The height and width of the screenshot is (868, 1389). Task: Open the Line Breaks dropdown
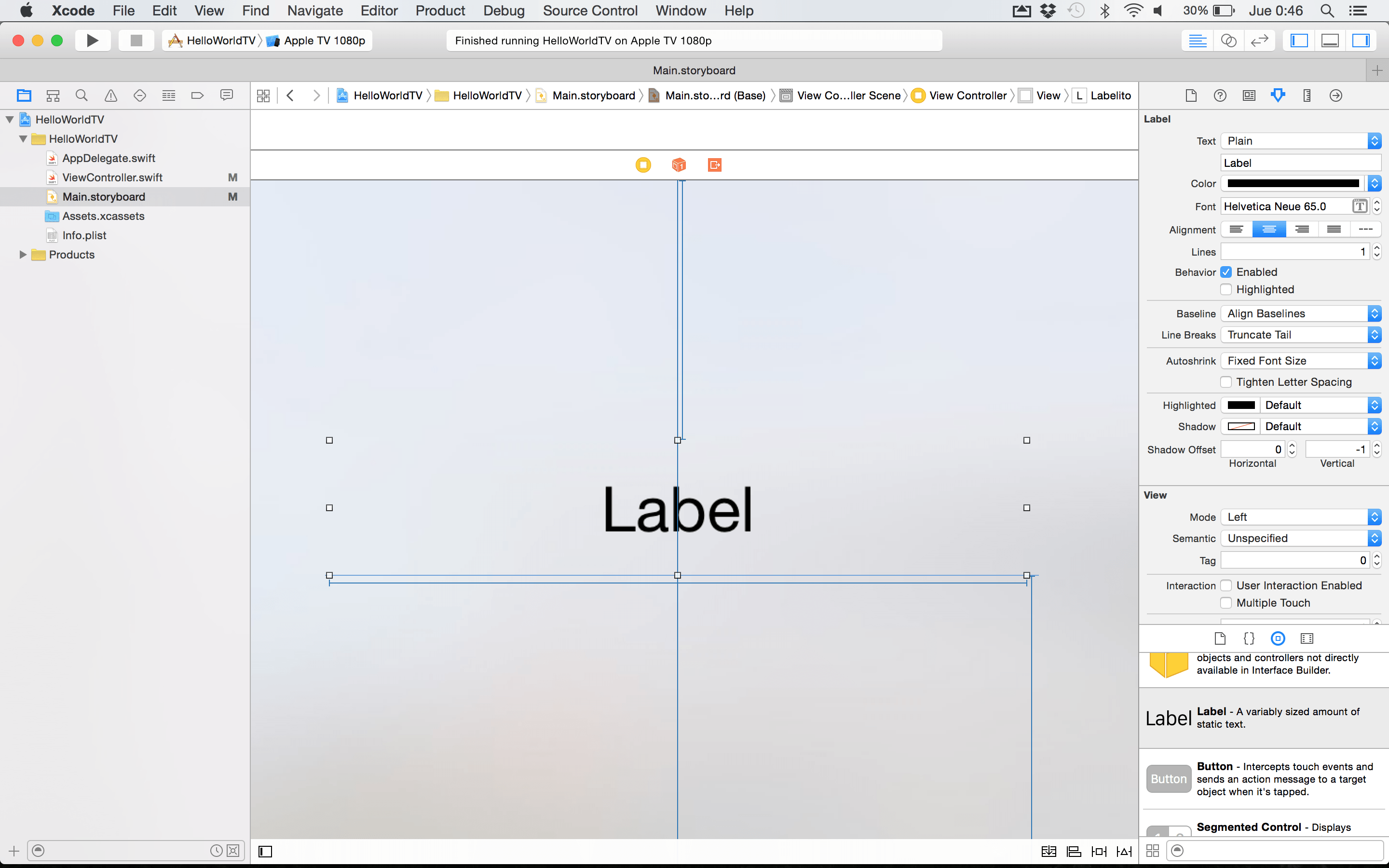pyautogui.click(x=1300, y=335)
